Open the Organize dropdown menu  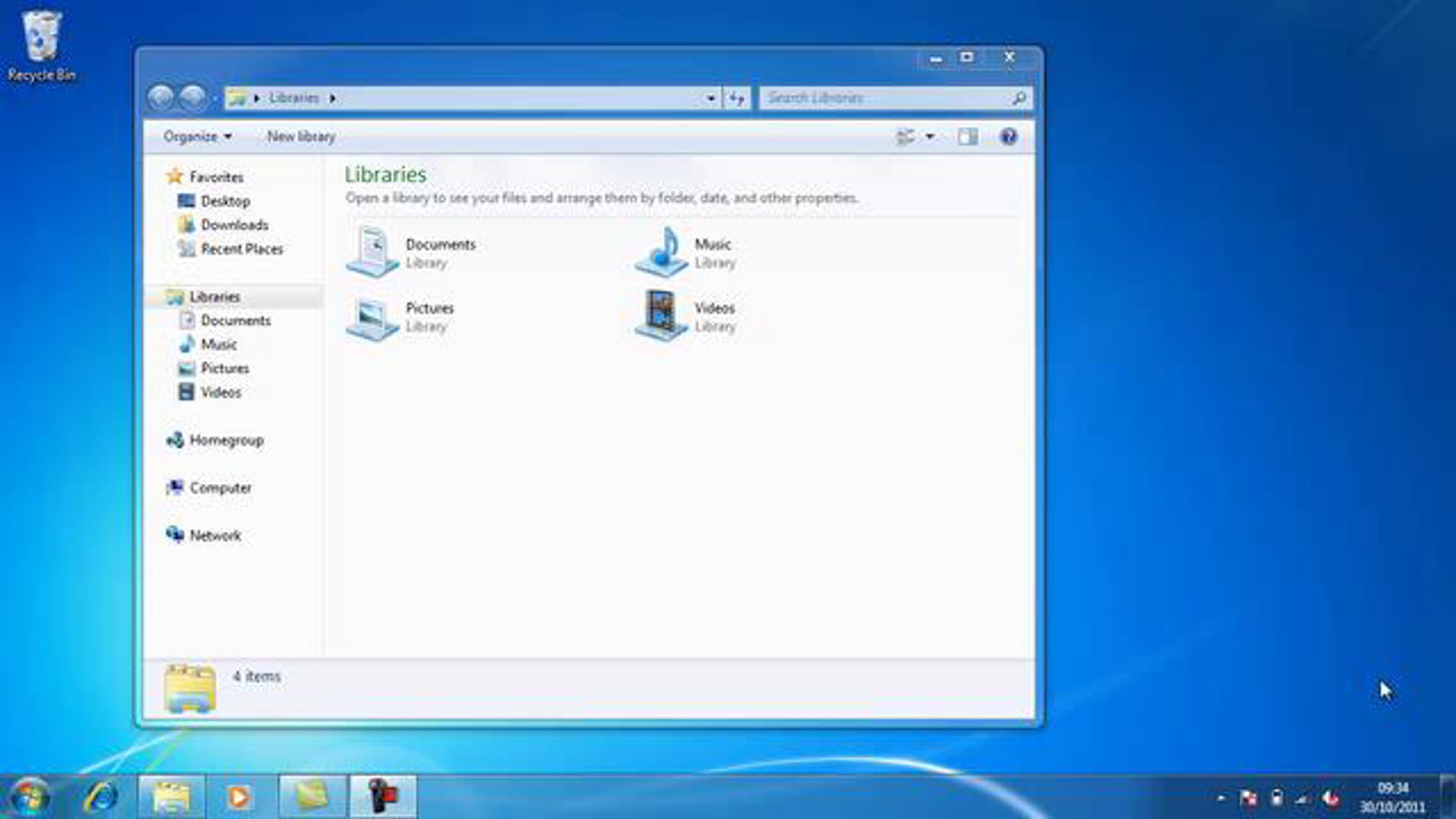click(197, 136)
